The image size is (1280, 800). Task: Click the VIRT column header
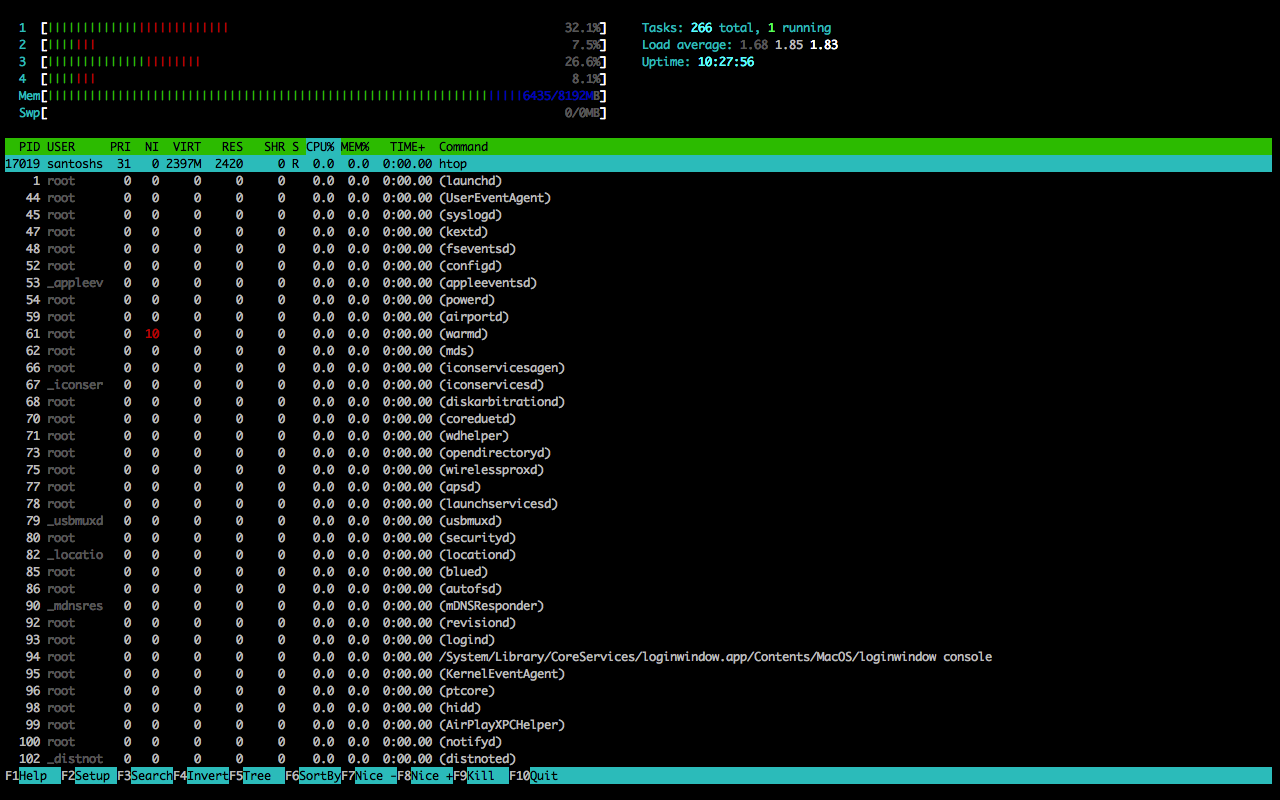point(187,147)
